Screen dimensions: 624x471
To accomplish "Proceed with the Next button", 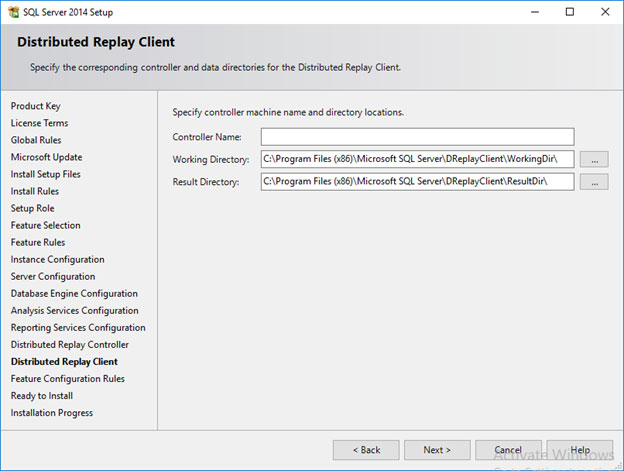I will pyautogui.click(x=437, y=450).
